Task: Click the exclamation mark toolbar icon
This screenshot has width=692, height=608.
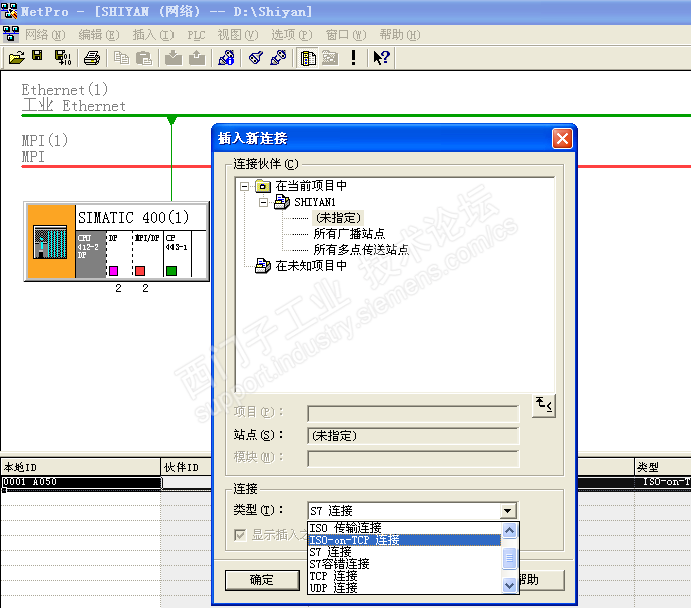Action: point(353,58)
